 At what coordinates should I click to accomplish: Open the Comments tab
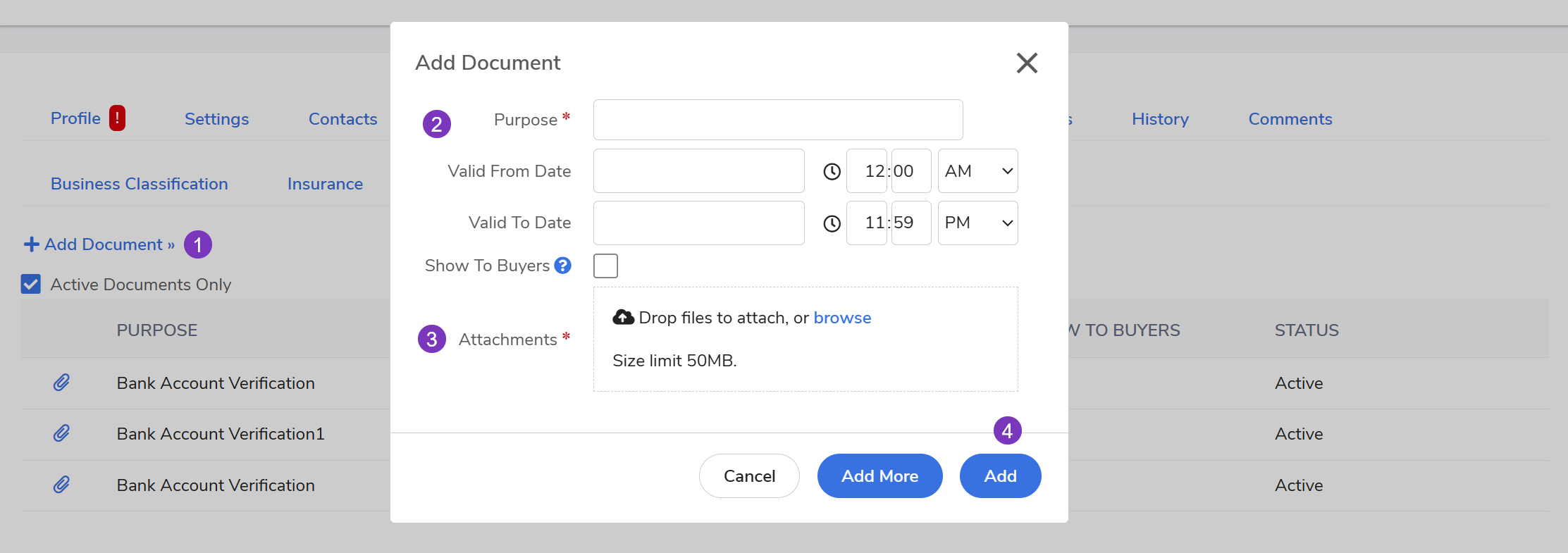(1290, 119)
